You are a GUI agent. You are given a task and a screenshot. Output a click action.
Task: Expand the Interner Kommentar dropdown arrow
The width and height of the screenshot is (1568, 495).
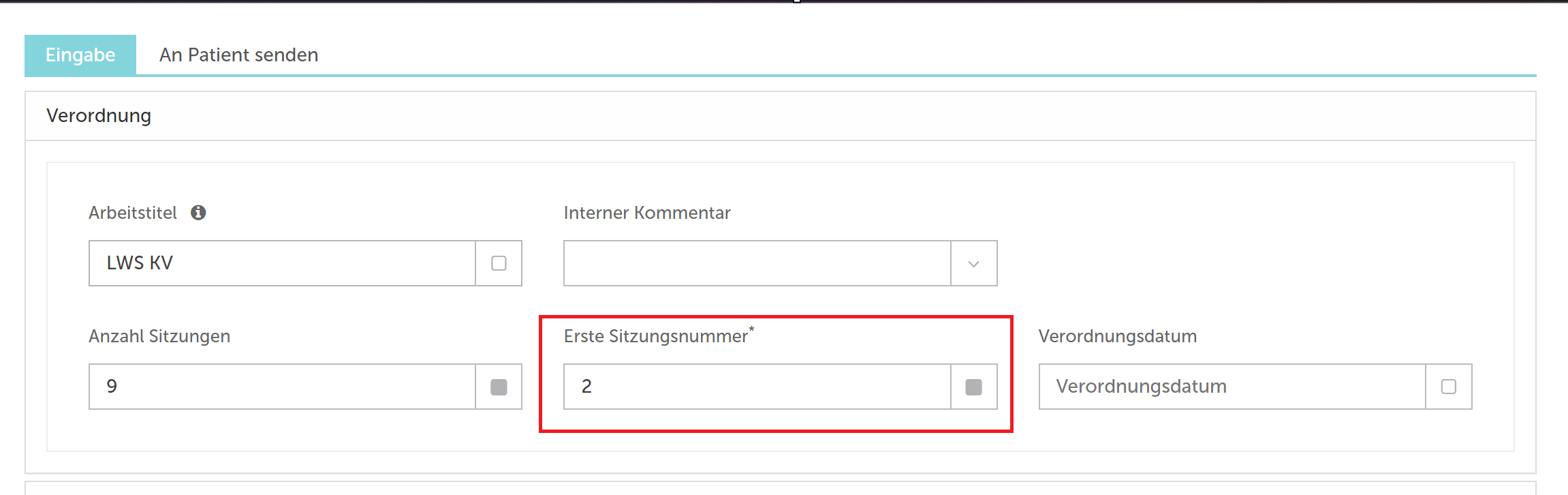point(973,263)
